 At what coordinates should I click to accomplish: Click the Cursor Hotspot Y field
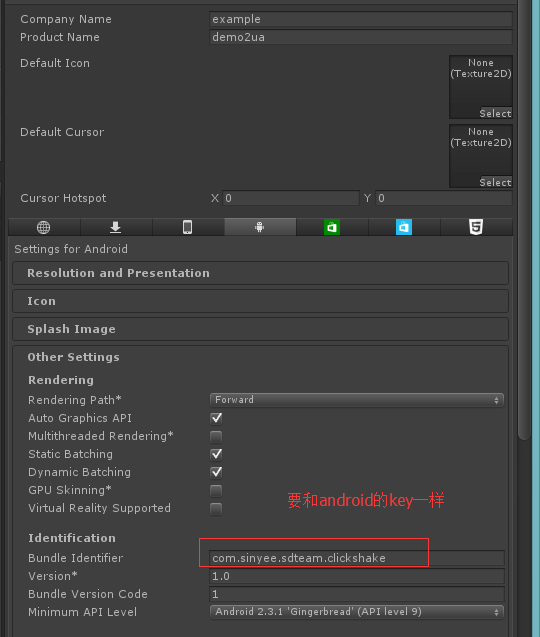444,198
